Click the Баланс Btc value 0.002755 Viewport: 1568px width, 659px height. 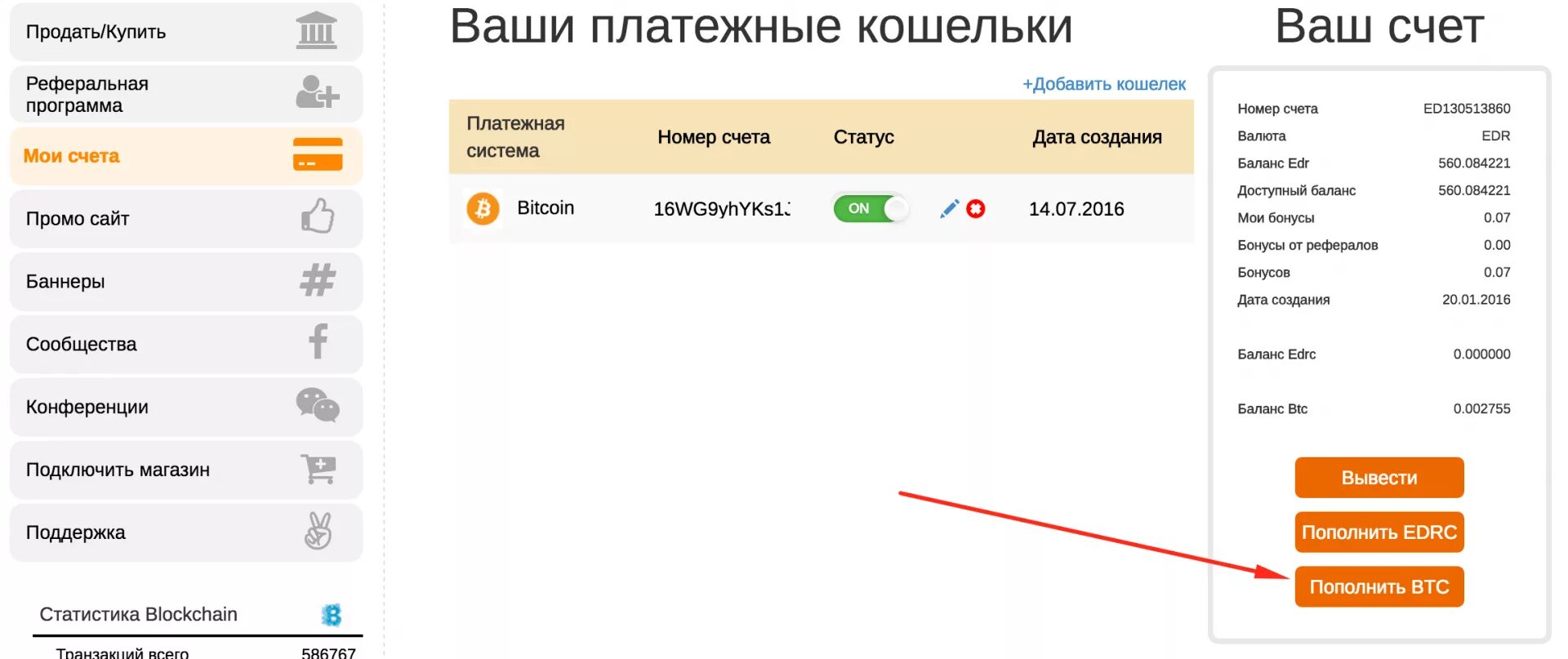click(1481, 409)
